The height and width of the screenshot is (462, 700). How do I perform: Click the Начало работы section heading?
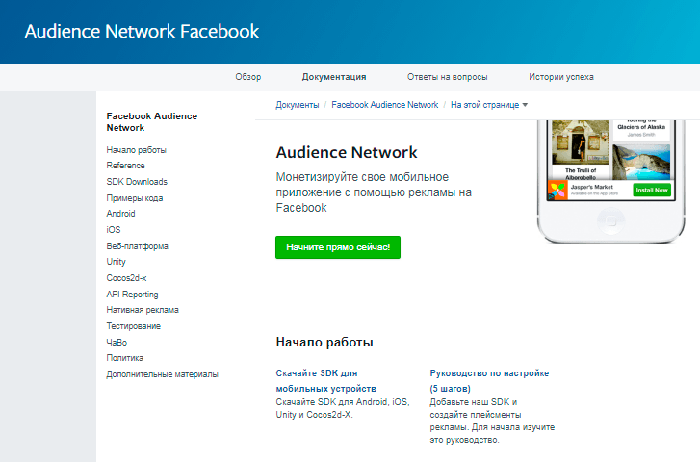tap(325, 342)
